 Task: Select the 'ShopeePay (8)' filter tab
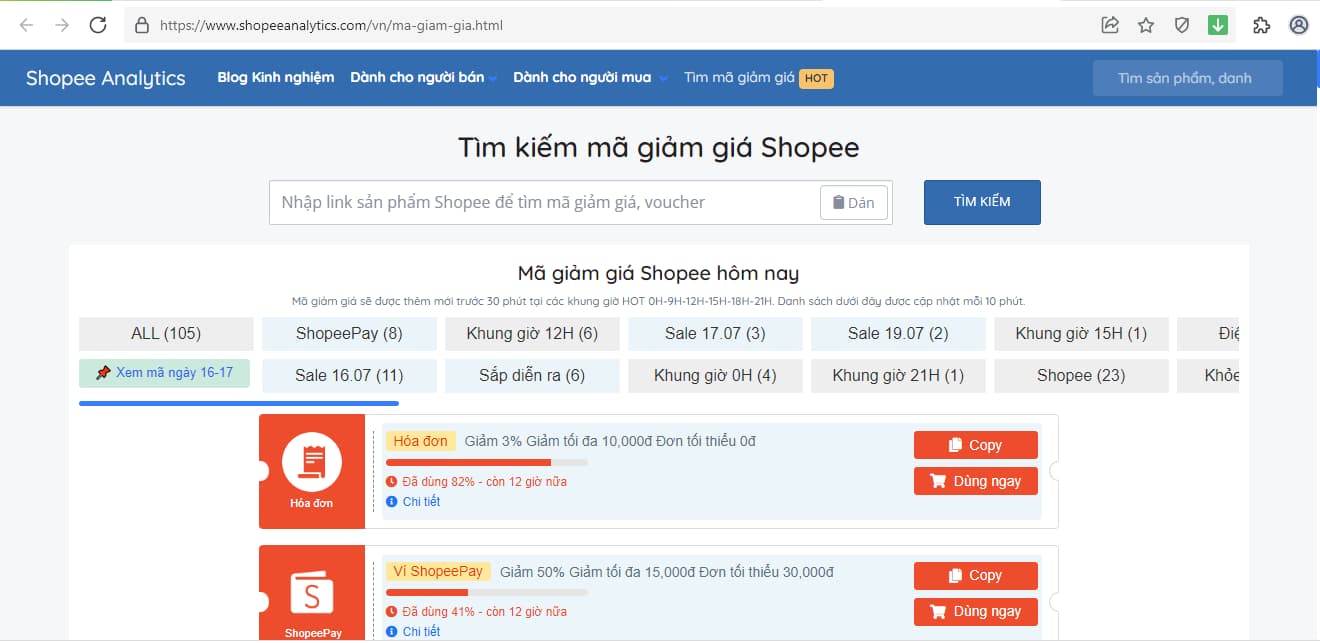pyautogui.click(x=349, y=334)
